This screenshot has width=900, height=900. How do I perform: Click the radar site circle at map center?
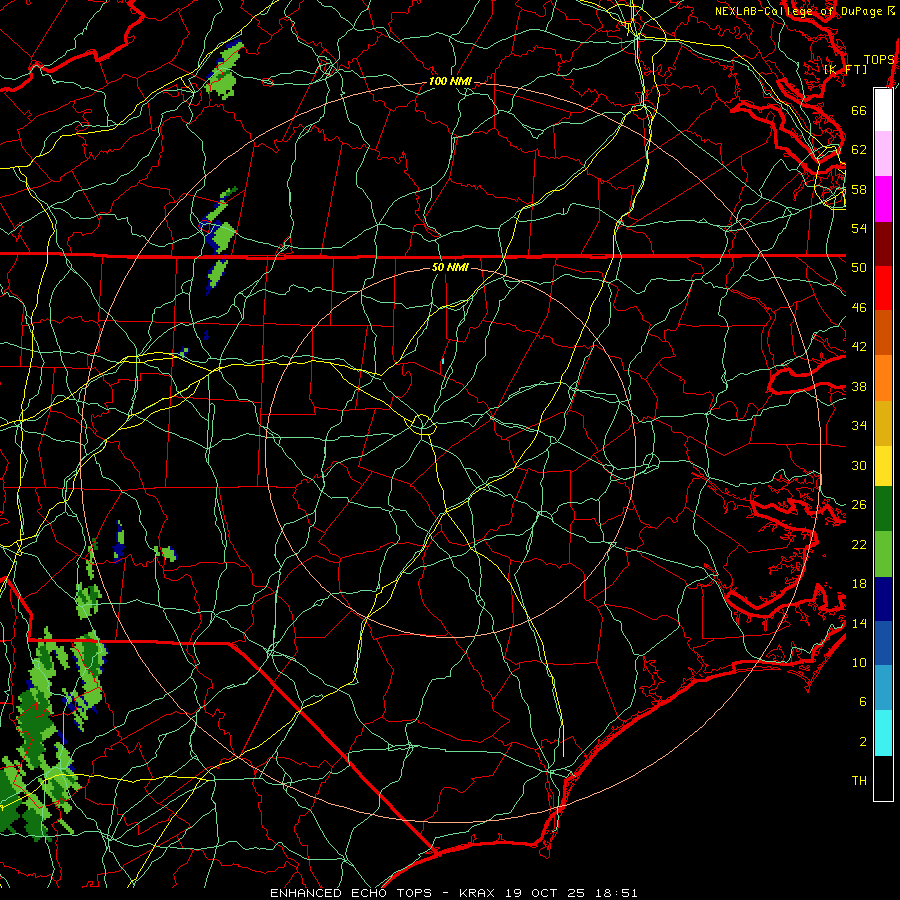click(422, 424)
